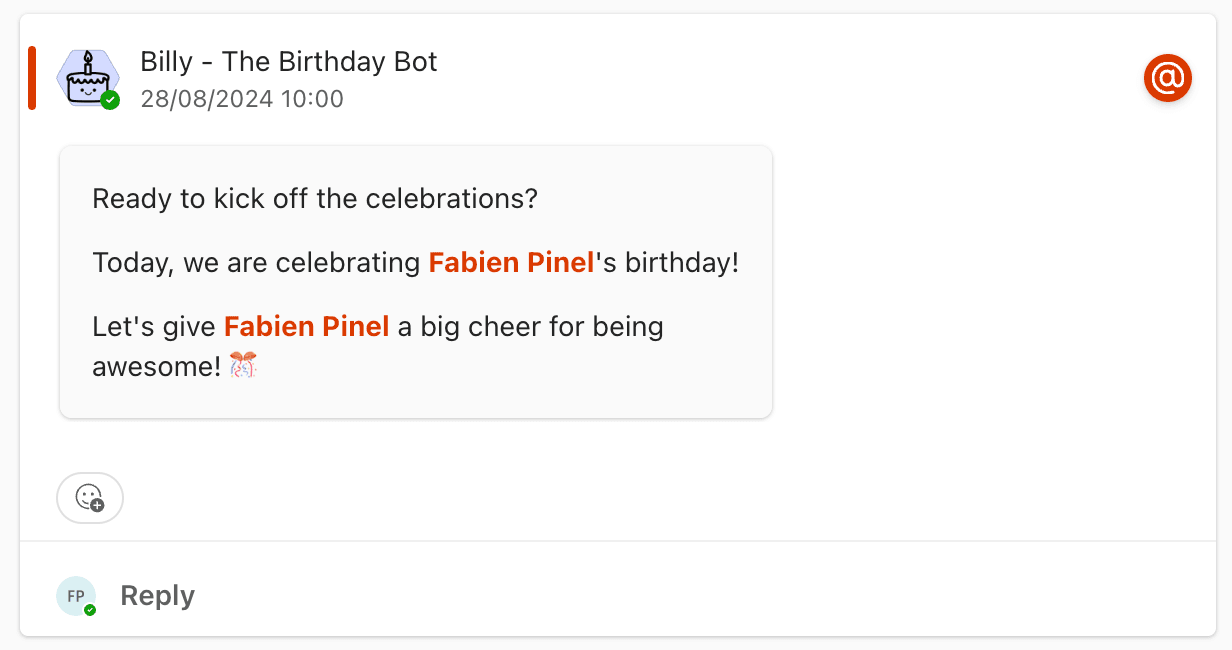Click the green status badge on the FP avatar

pyautogui.click(x=93, y=610)
